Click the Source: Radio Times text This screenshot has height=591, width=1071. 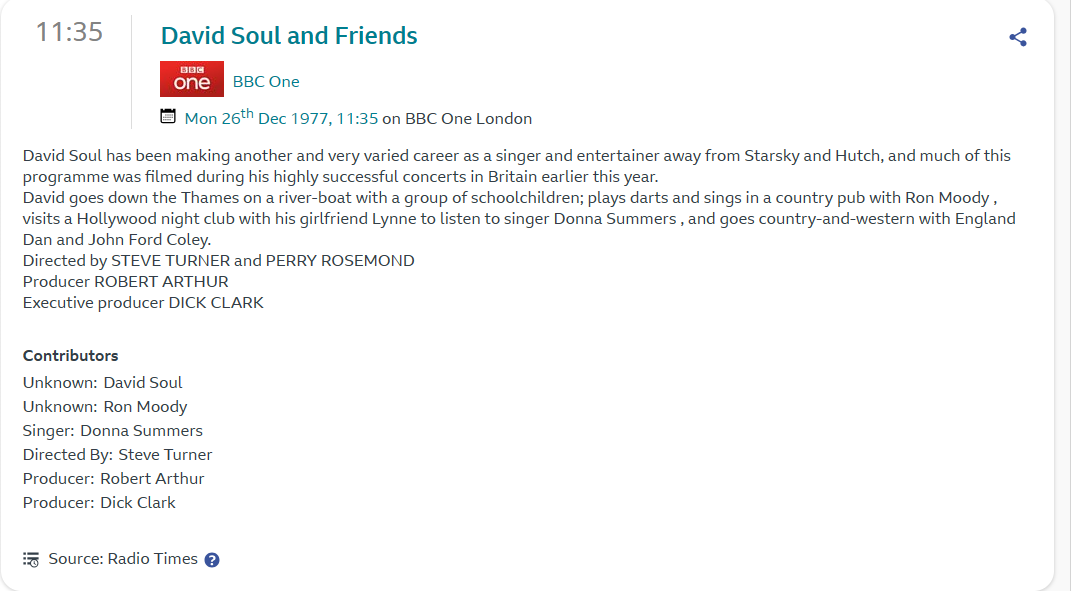(122, 559)
